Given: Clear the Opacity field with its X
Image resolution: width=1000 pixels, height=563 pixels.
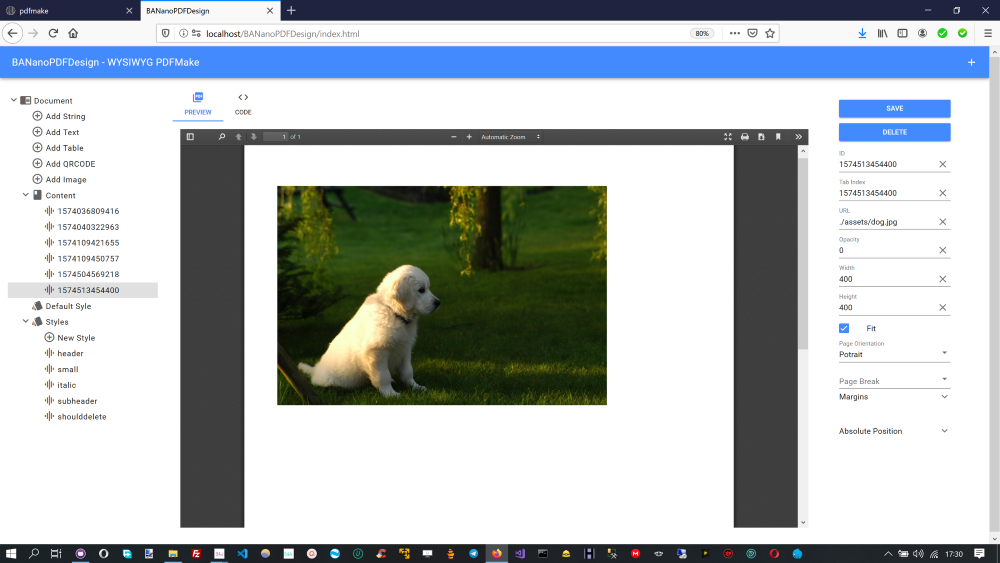Looking at the screenshot, I should 943,251.
